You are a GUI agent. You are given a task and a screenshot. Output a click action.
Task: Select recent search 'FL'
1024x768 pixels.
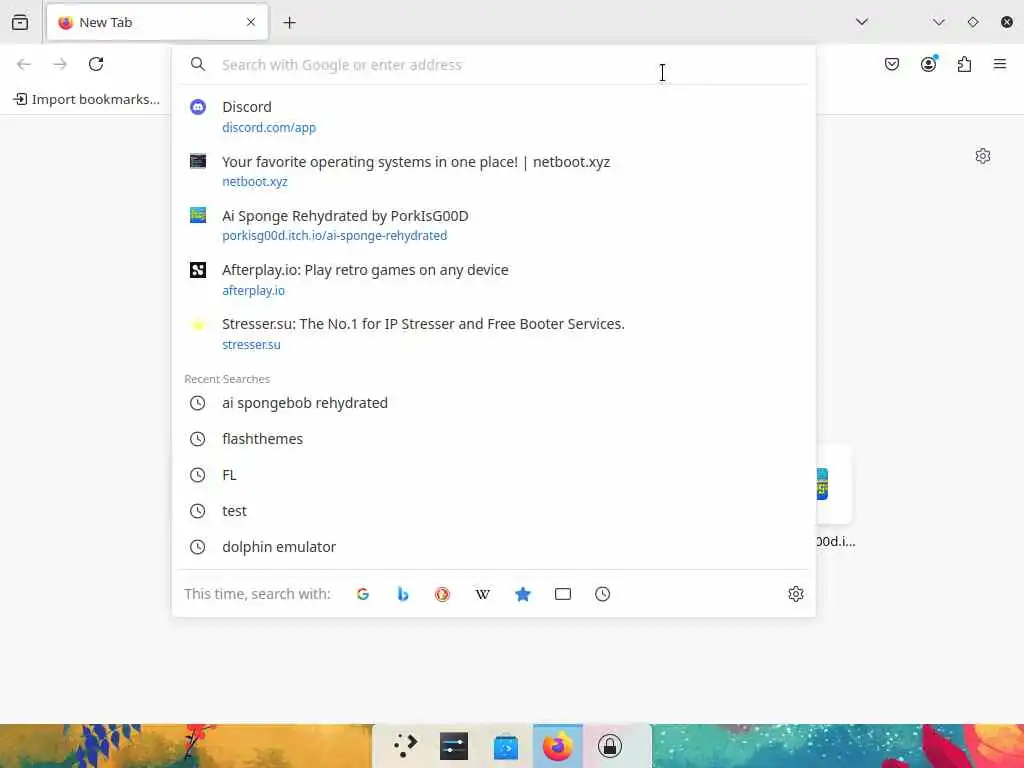tap(494, 475)
